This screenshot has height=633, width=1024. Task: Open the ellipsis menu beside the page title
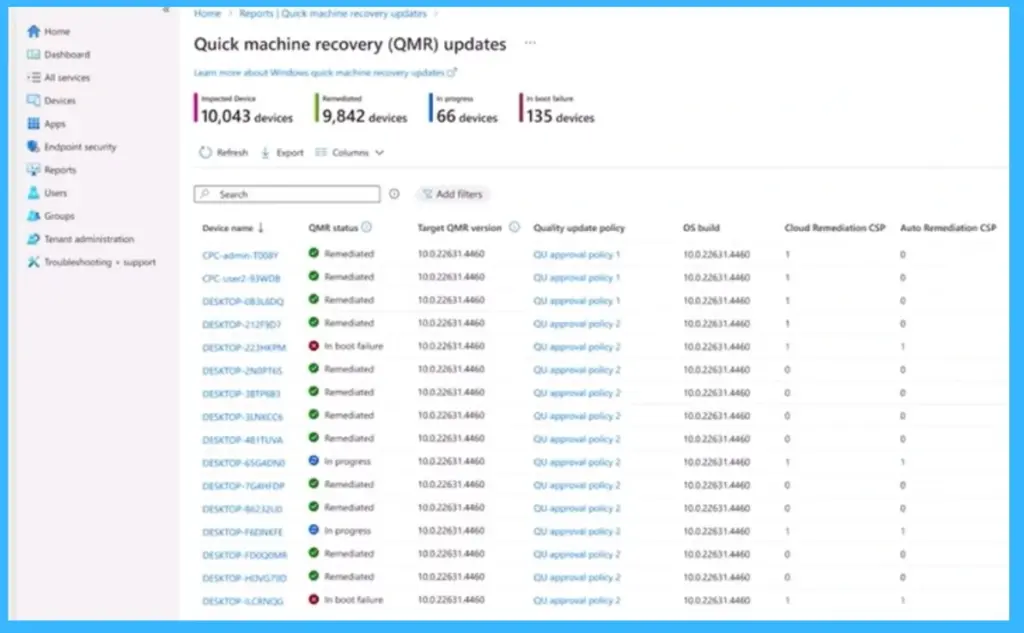pyautogui.click(x=530, y=43)
